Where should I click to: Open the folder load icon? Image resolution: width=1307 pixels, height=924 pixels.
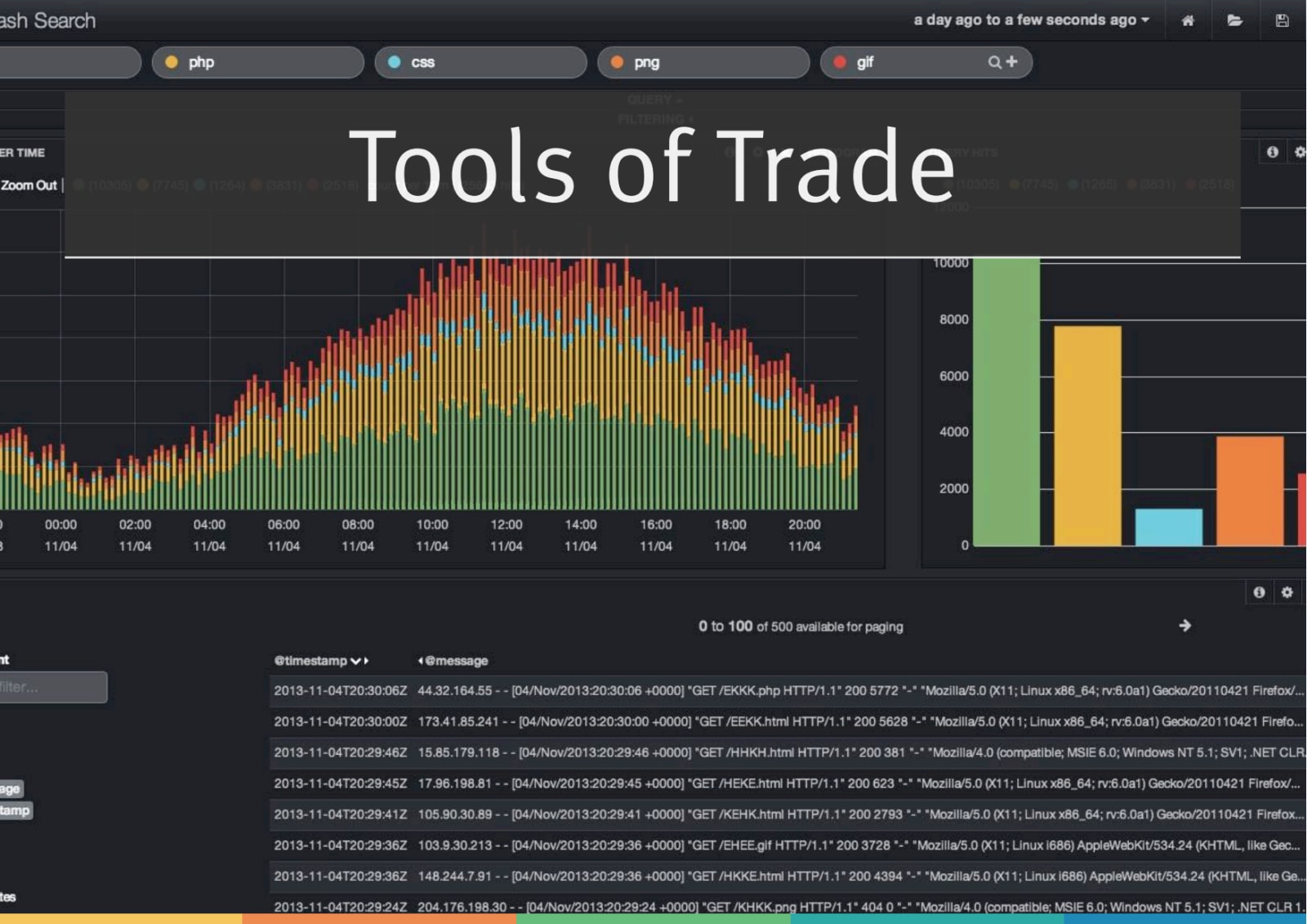click(x=1234, y=20)
